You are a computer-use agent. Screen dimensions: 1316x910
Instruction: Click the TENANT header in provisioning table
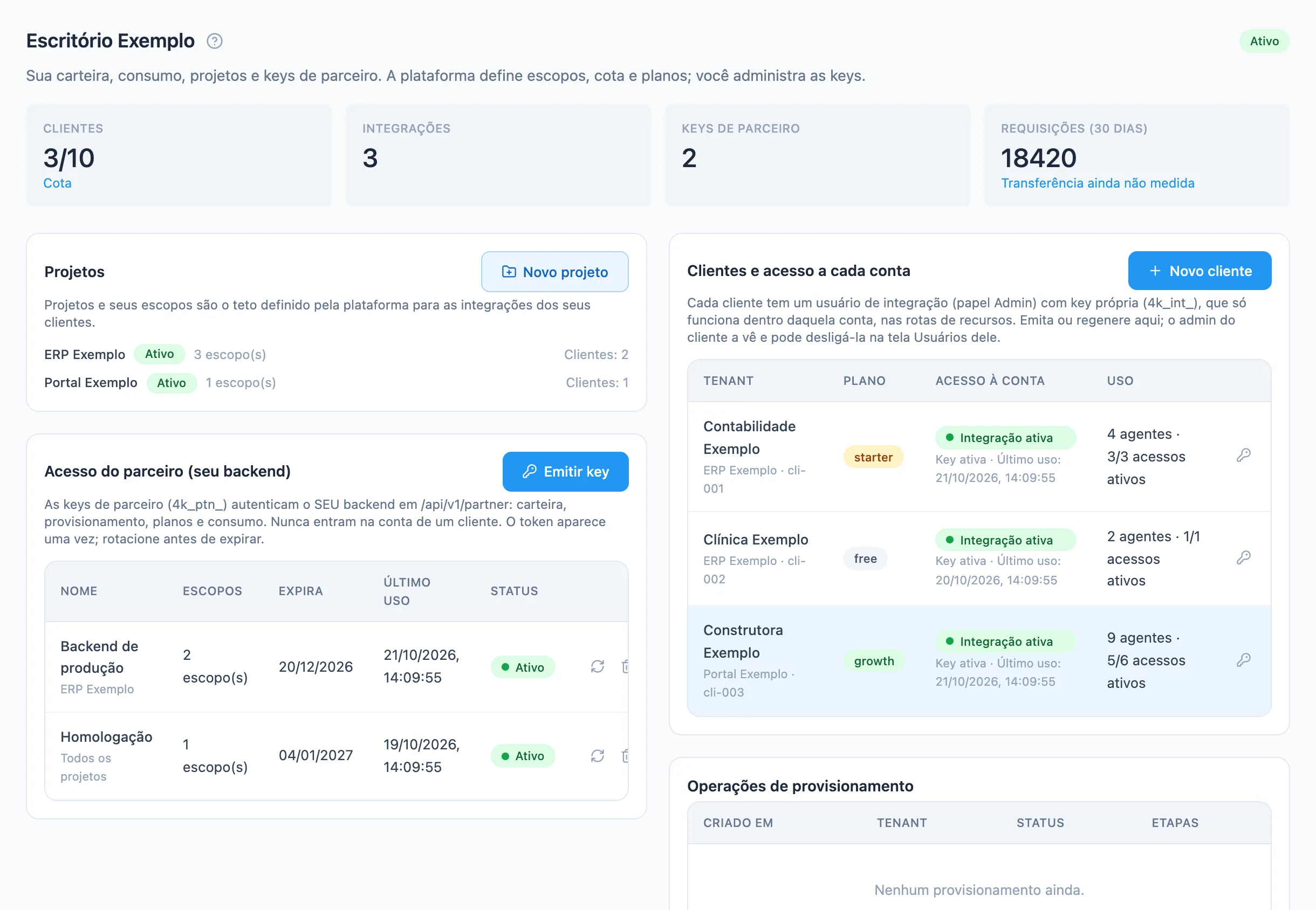902,823
